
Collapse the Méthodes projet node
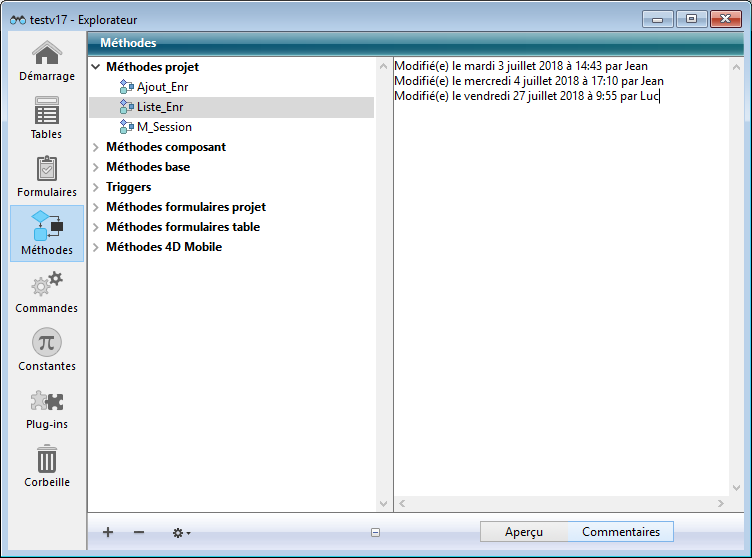point(96,67)
